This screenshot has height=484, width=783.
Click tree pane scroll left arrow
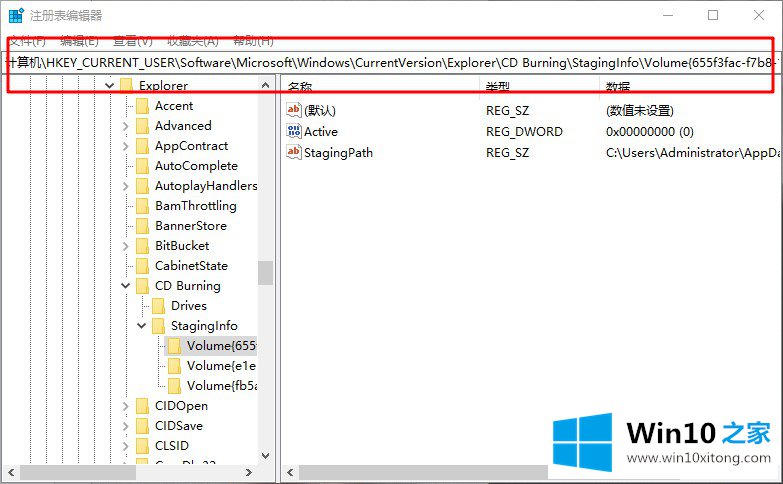11,472
